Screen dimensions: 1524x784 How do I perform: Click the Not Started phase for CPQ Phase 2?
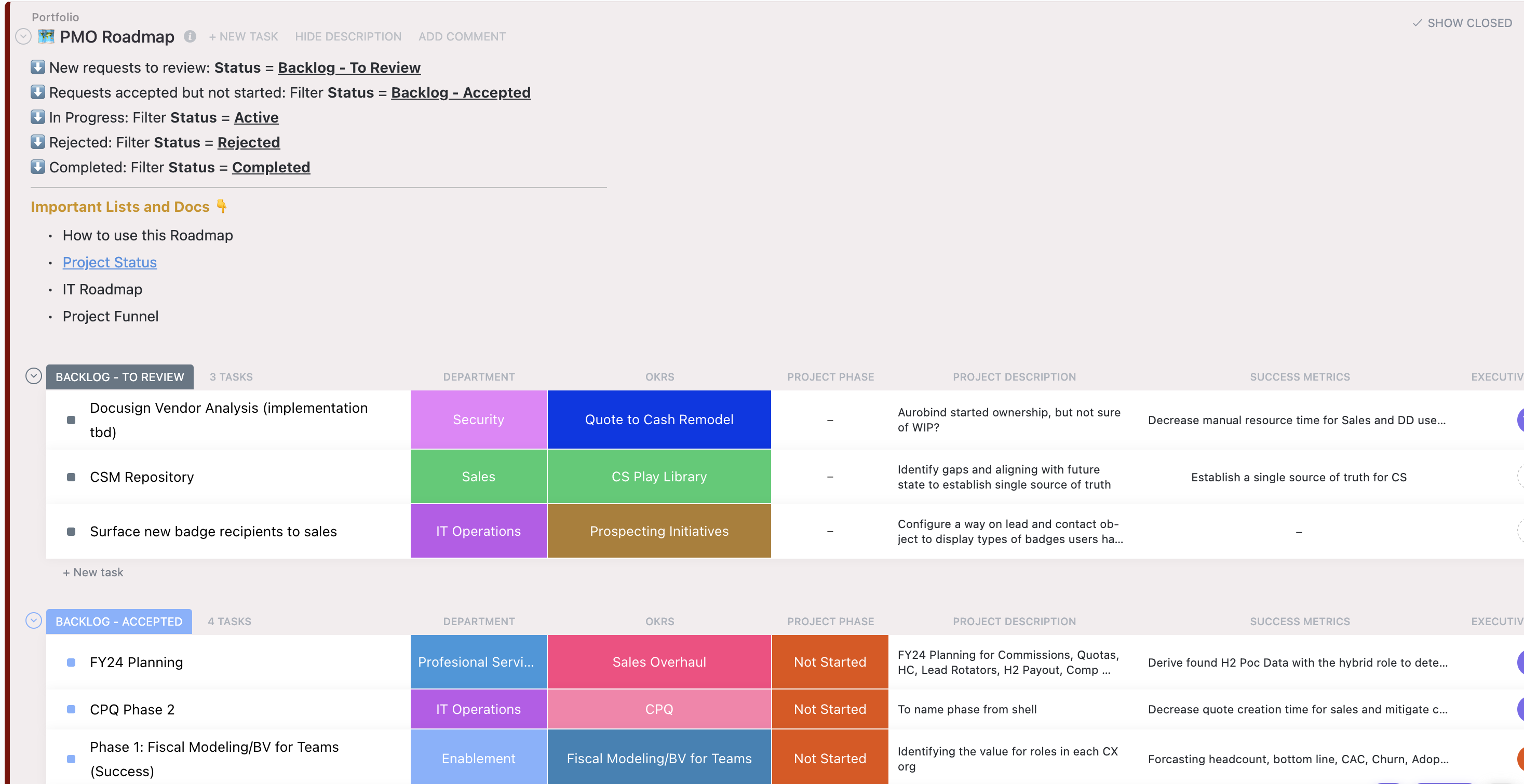pyautogui.click(x=830, y=709)
